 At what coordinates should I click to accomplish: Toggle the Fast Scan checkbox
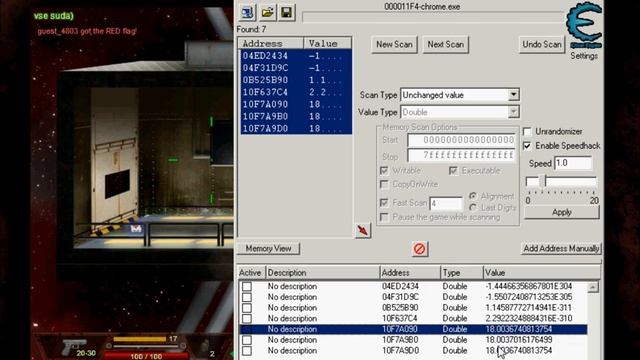pos(384,202)
